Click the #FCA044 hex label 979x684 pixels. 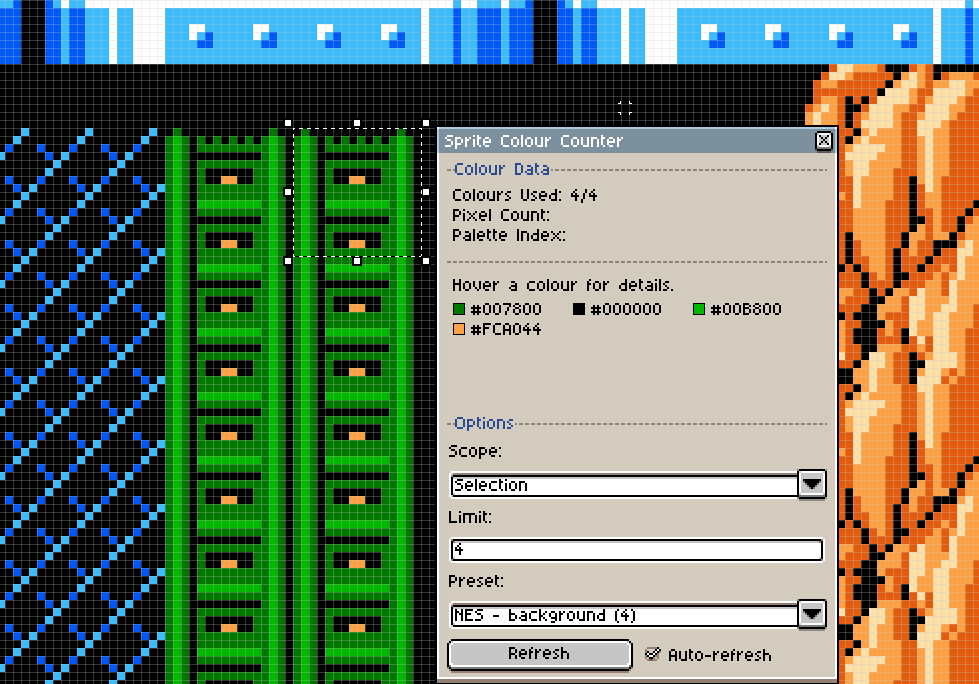[x=506, y=329]
